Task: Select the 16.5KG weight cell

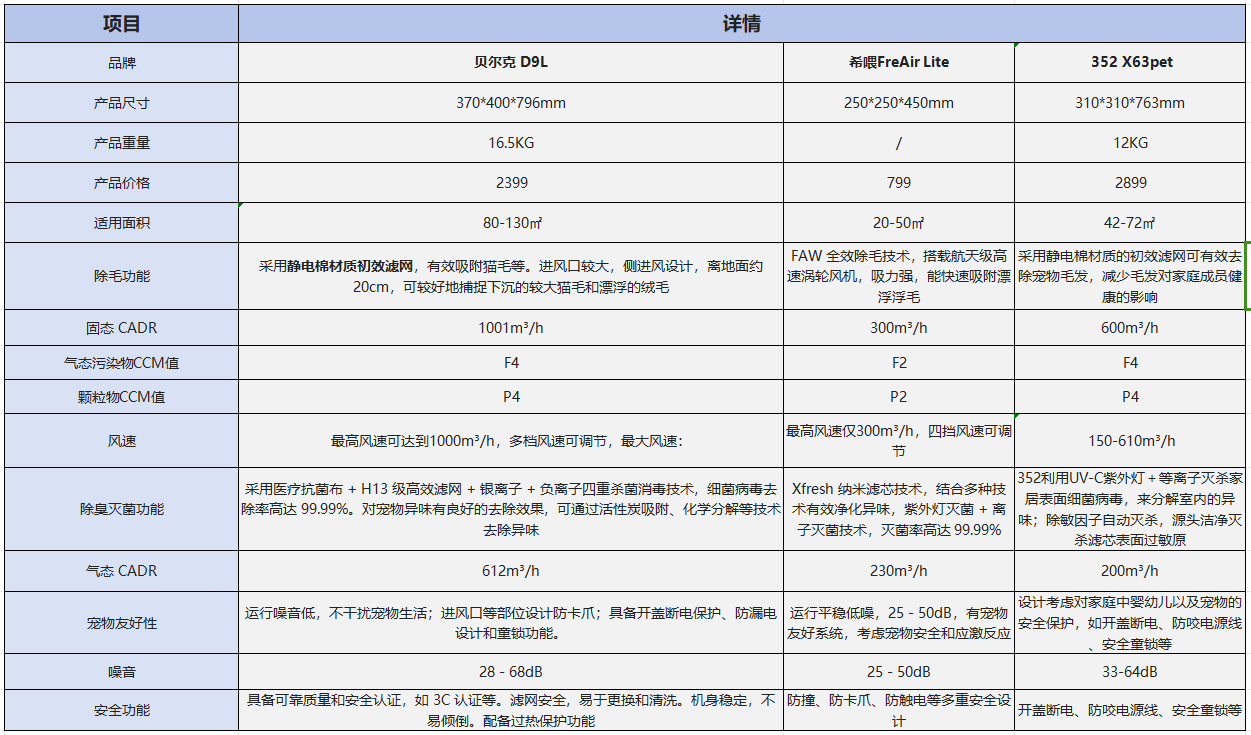Action: pos(511,143)
